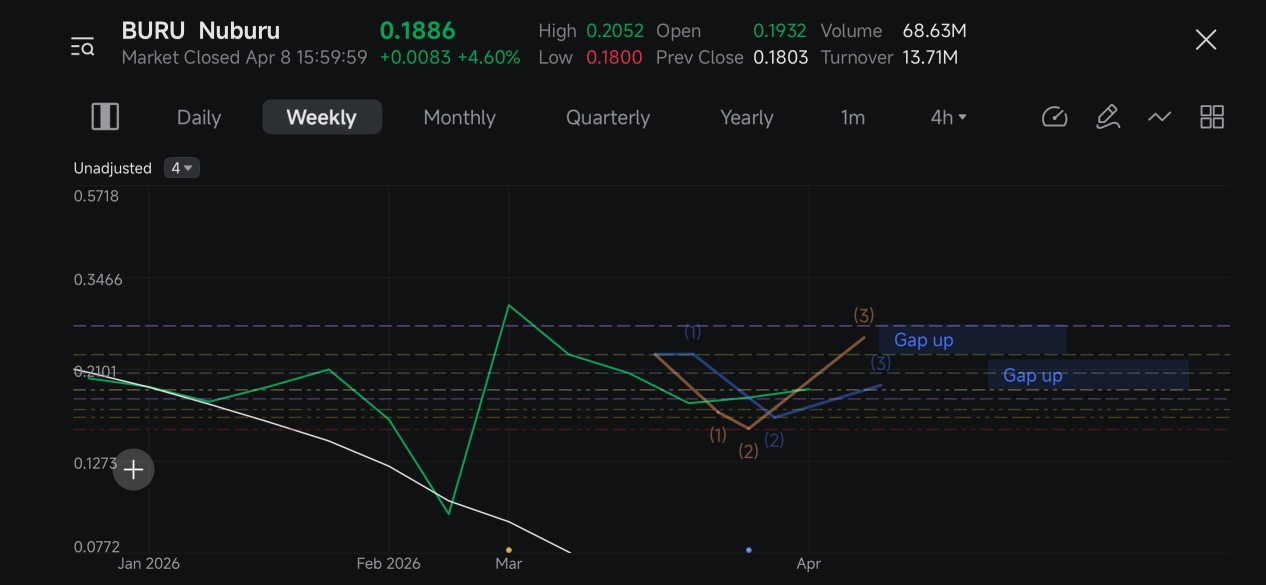Click the High value 0.2052
The height and width of the screenshot is (585, 1266).
615,31
